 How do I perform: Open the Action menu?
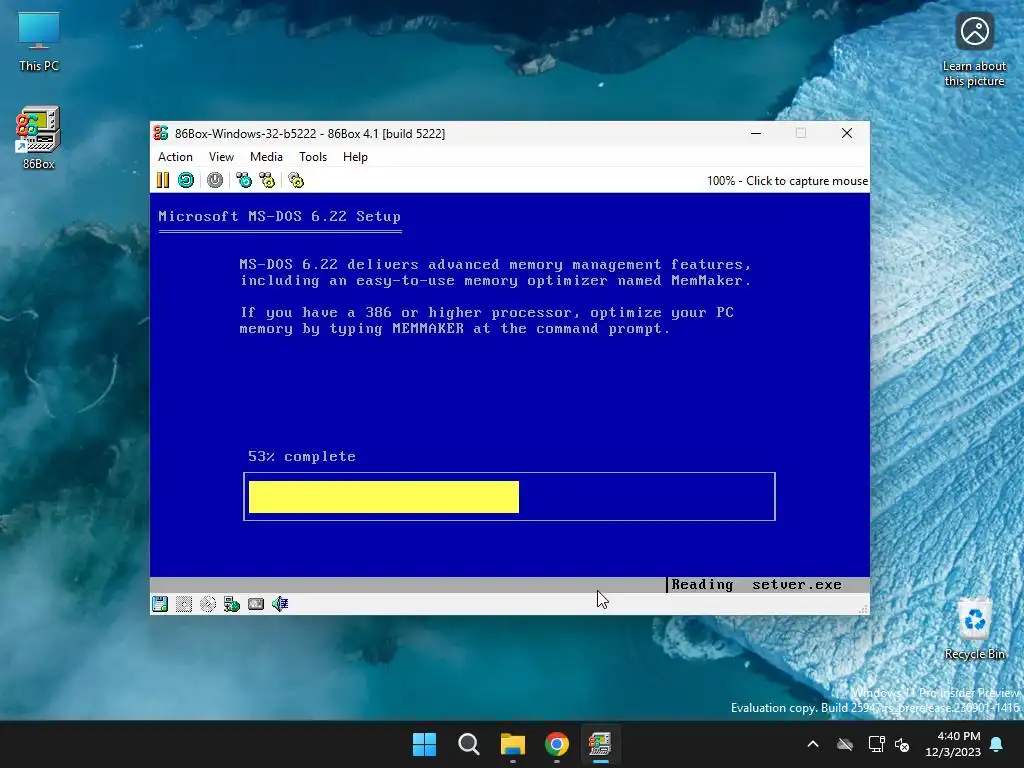[175, 157]
